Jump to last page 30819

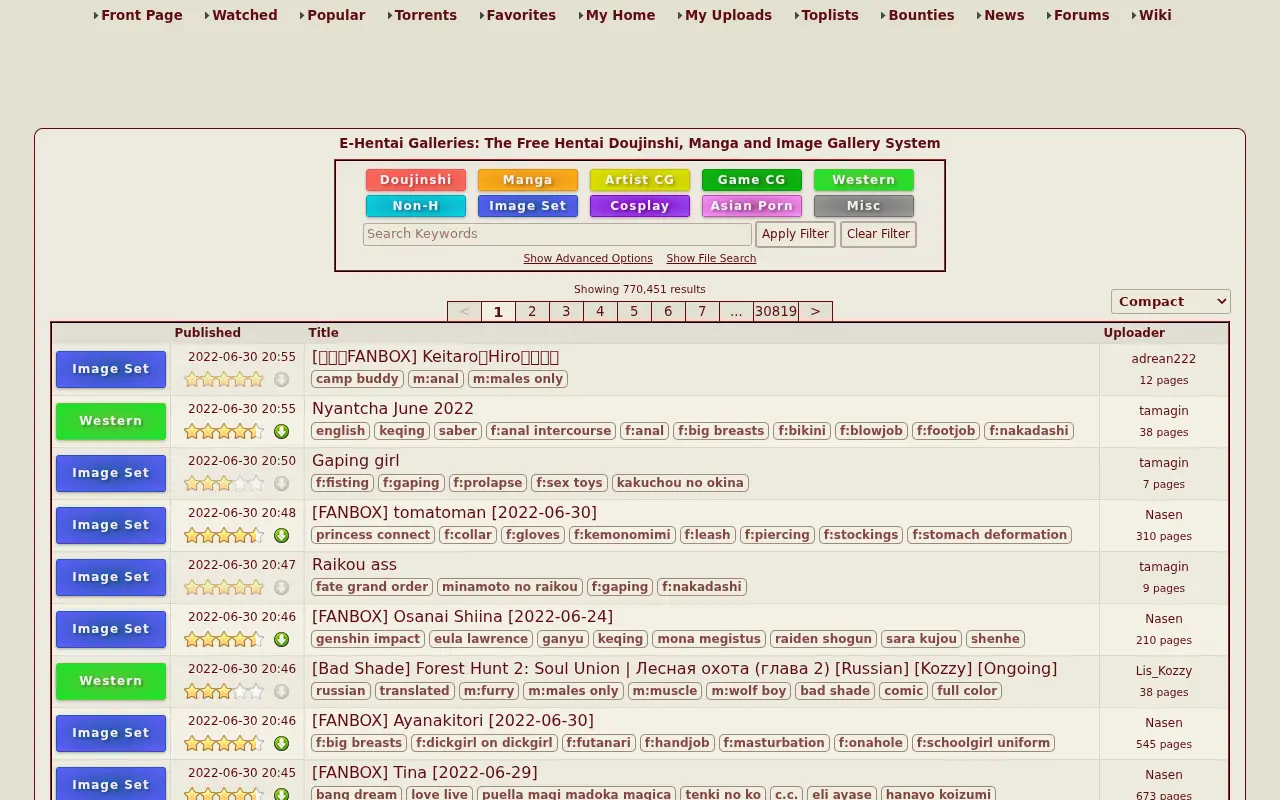(776, 311)
